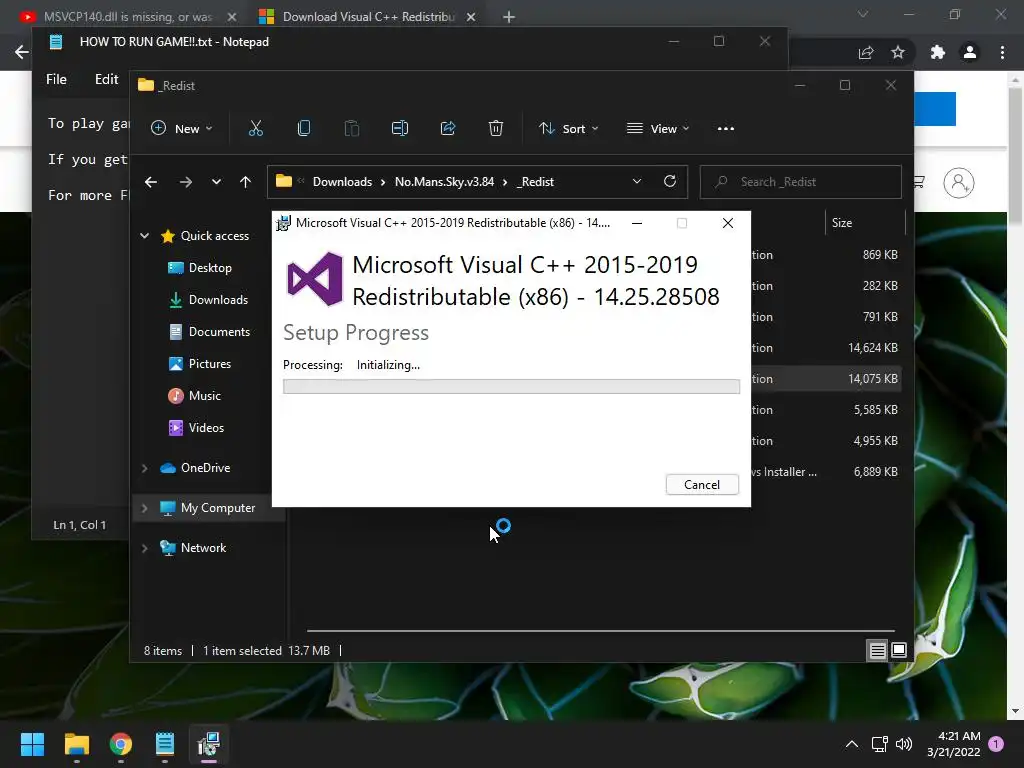Bookmark this page with the star icon
The width and height of the screenshot is (1024, 768).
click(x=898, y=52)
